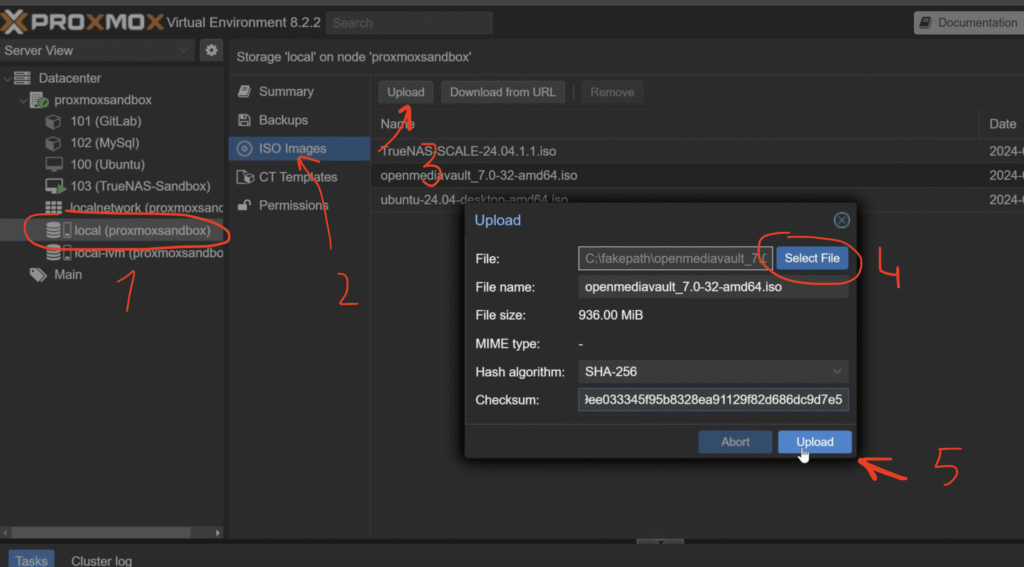Select 100 (Ubuntu) in the tree
This screenshot has height=567, width=1024.
(108, 165)
